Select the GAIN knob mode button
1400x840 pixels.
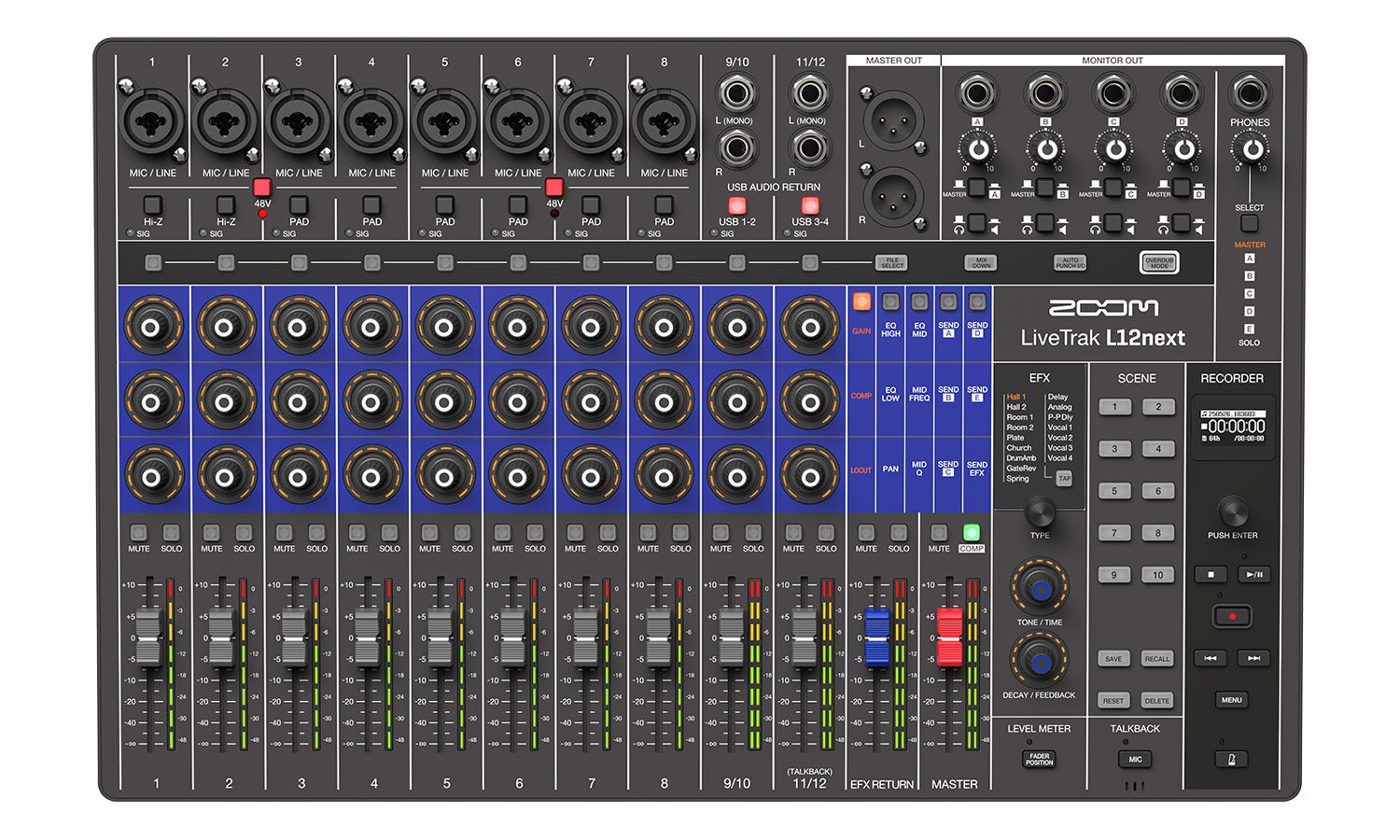coord(861,301)
